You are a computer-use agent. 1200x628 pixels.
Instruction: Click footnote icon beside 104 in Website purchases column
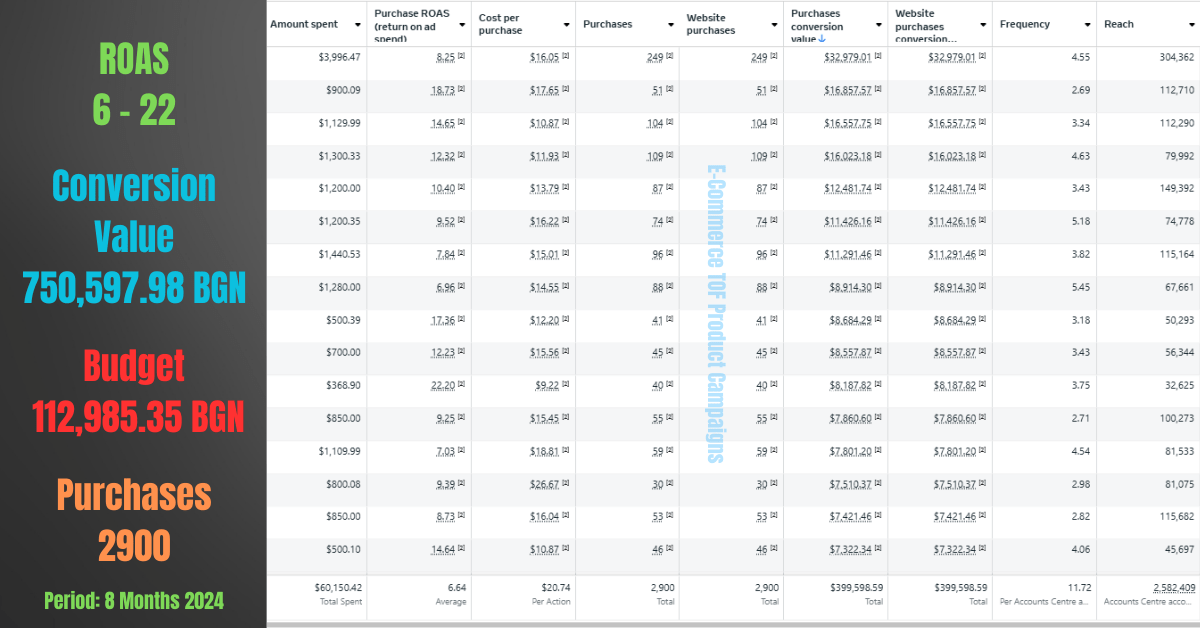774,123
